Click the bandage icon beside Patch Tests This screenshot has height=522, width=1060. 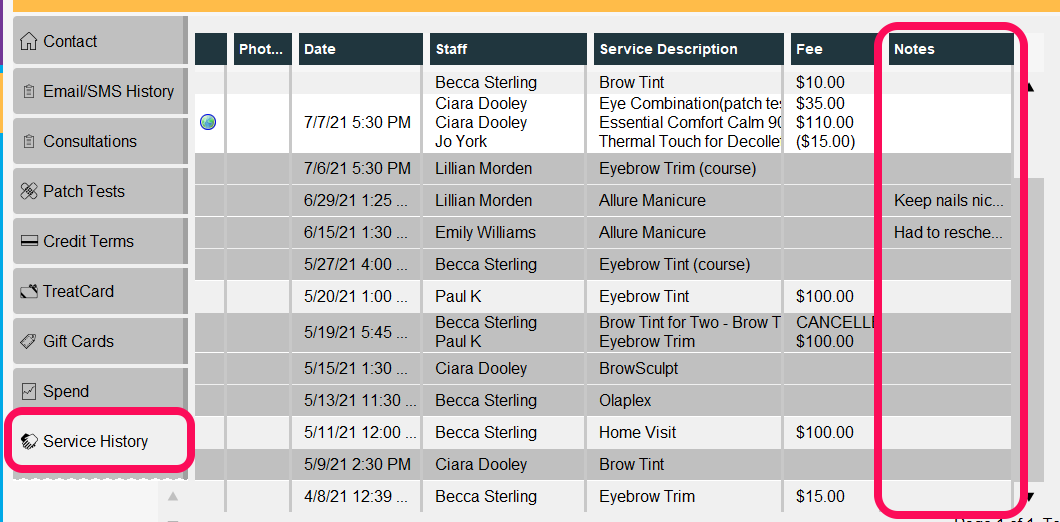point(28,192)
